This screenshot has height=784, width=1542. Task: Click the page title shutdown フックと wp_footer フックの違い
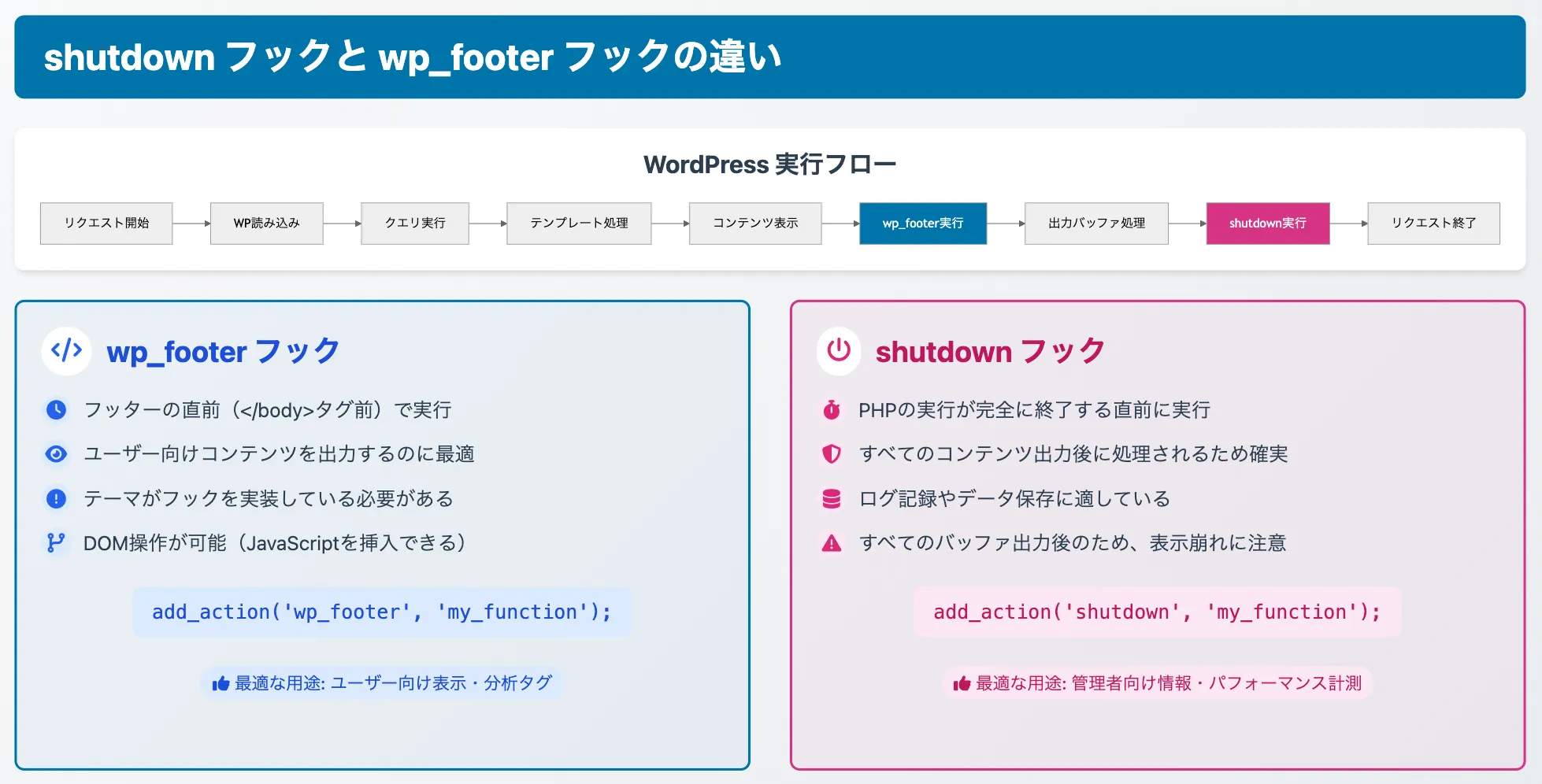click(413, 57)
